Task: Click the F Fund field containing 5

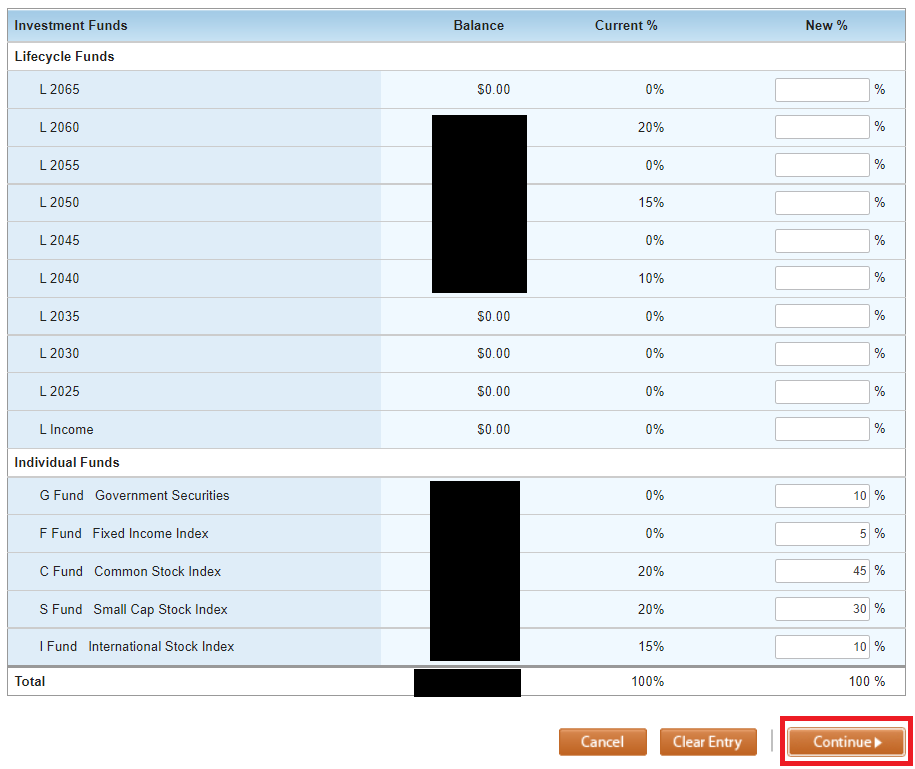Action: coord(821,533)
